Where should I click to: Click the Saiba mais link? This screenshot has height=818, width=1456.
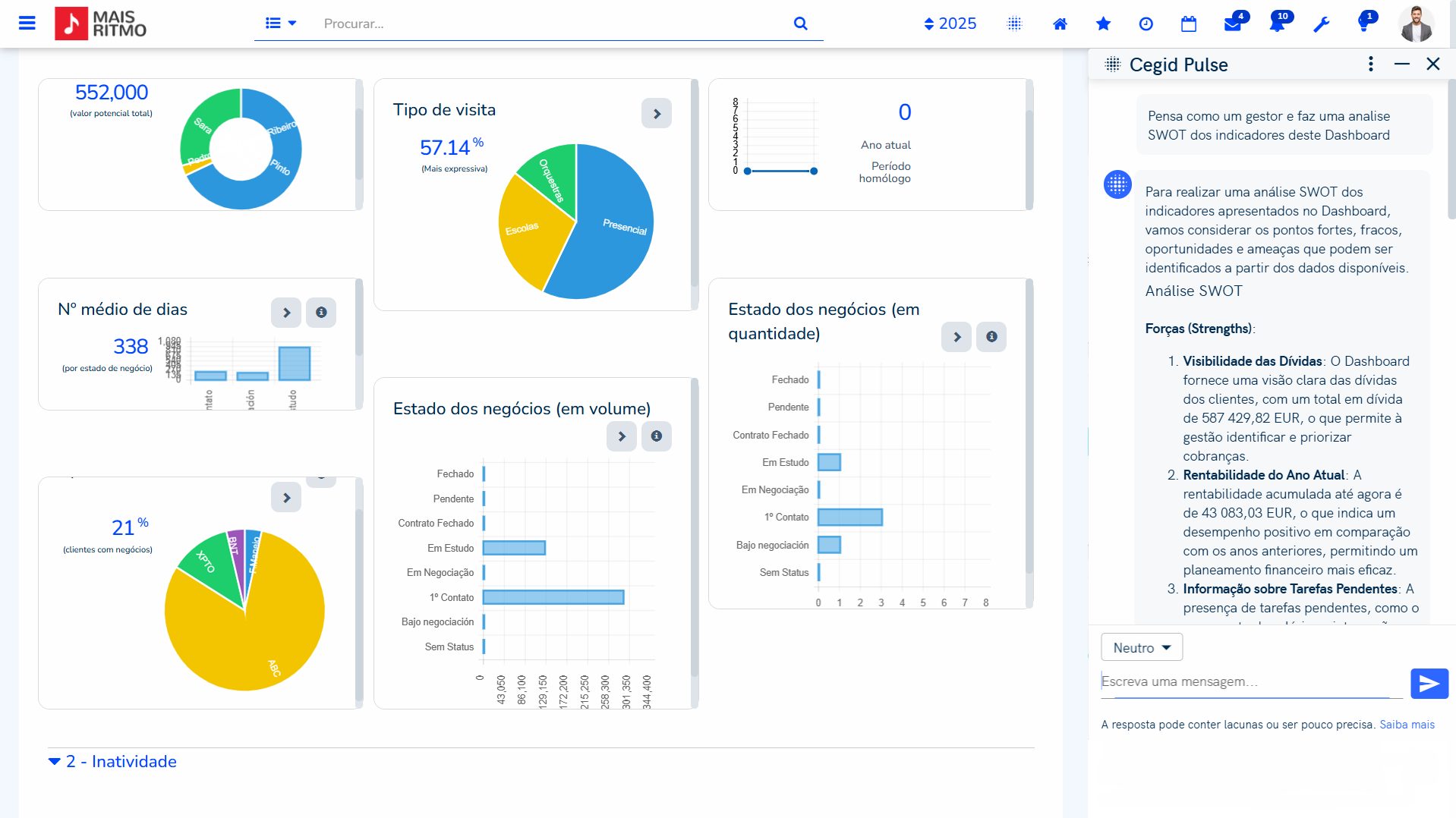[1407, 725]
